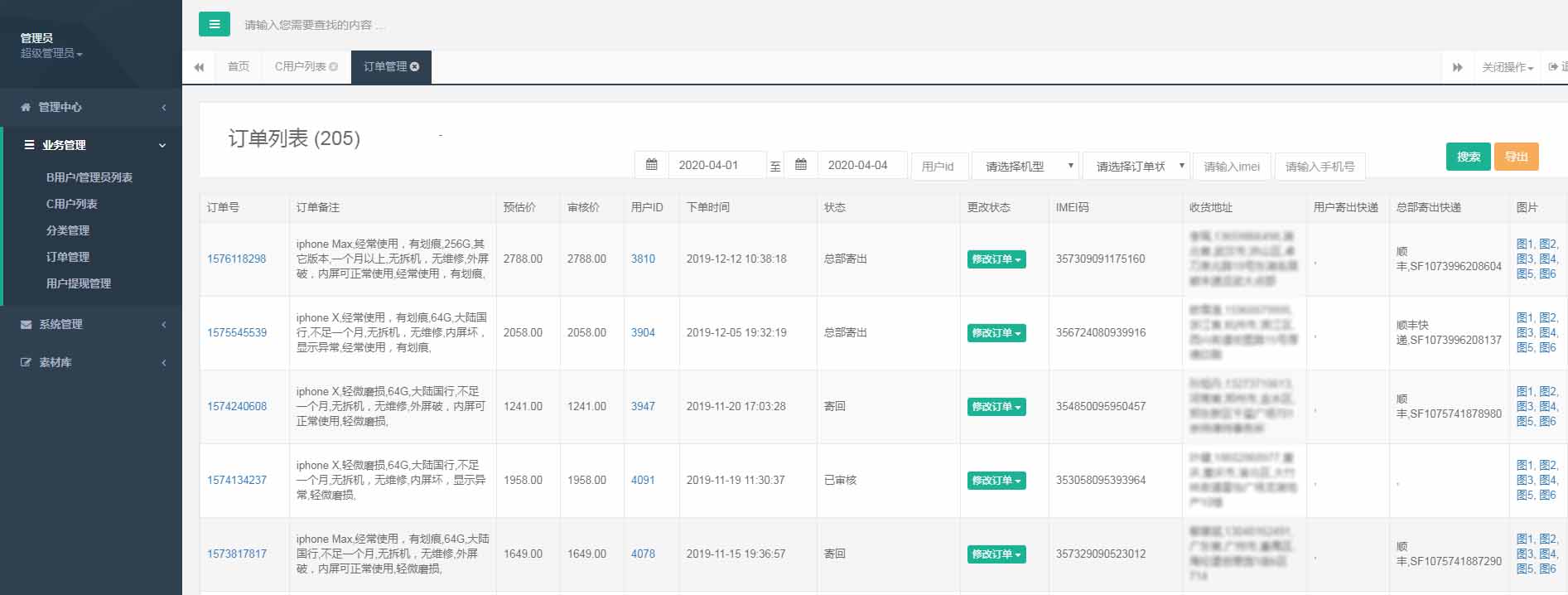Click the green hamburger menu toggle button
The width and height of the screenshot is (1568, 595).
(214, 24)
